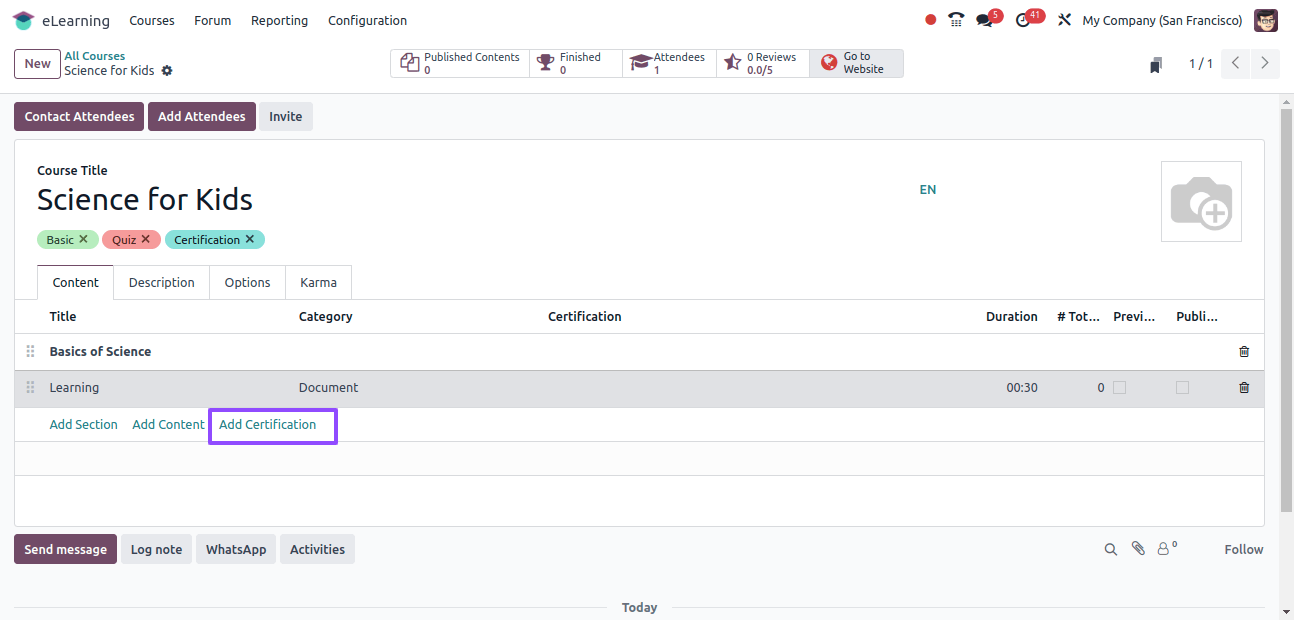Open the VoIP phone icon
Image resolution: width=1294 pixels, height=620 pixels.
pyautogui.click(x=956, y=20)
